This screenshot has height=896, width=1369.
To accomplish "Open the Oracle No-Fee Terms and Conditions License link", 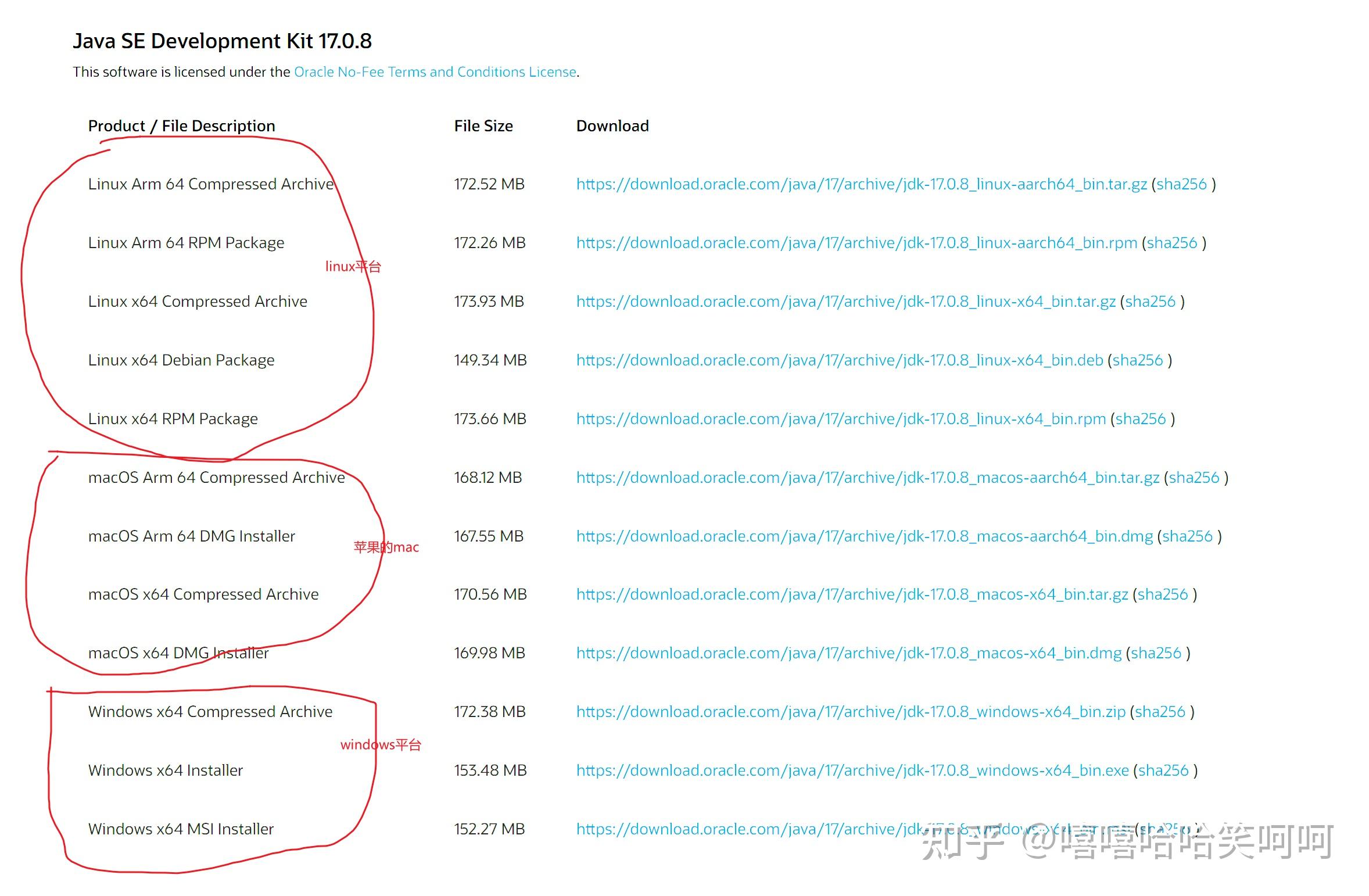I will click(x=435, y=72).
